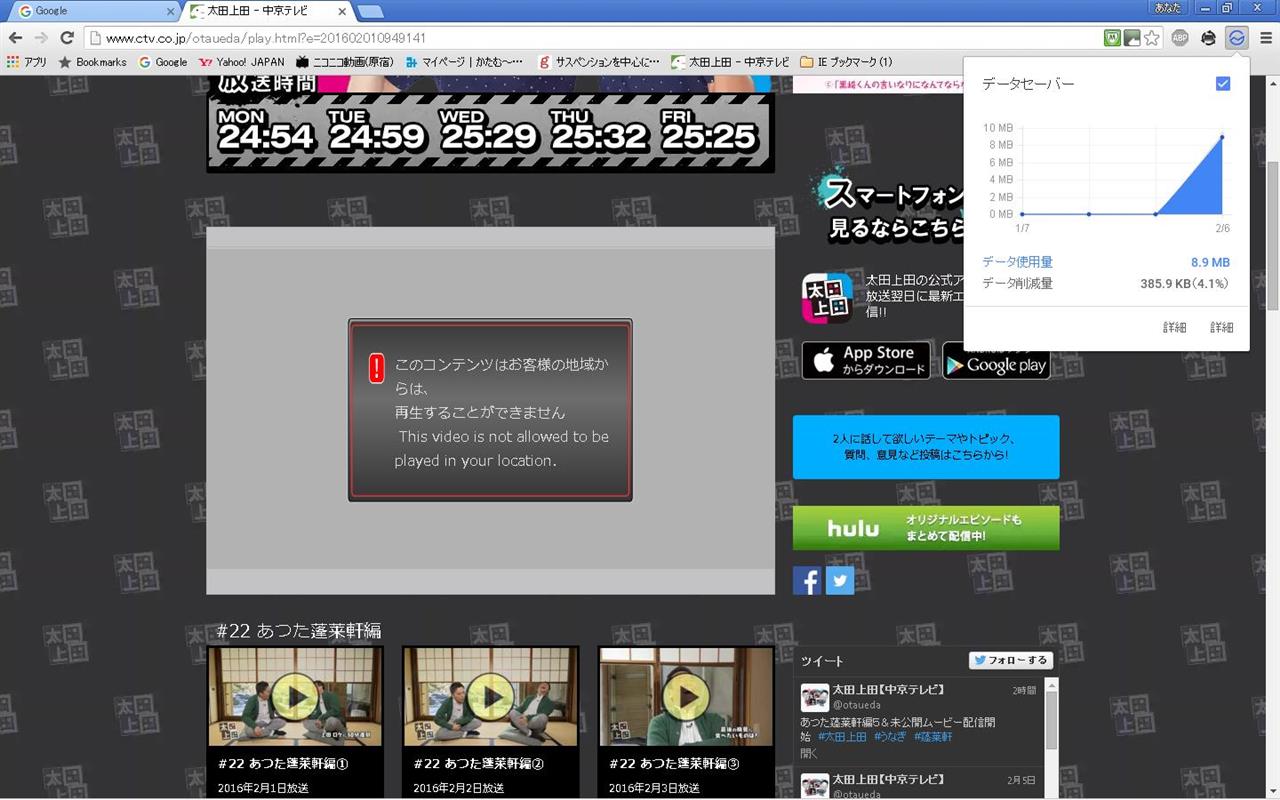Uncheck the データセーバー checkbox
1280x800 pixels.
[1222, 84]
